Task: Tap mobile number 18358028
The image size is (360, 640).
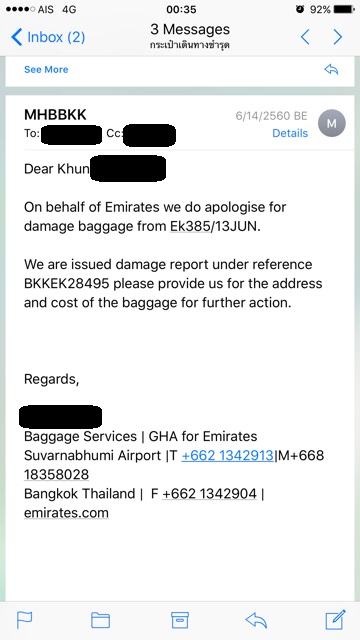Action: pos(56,474)
